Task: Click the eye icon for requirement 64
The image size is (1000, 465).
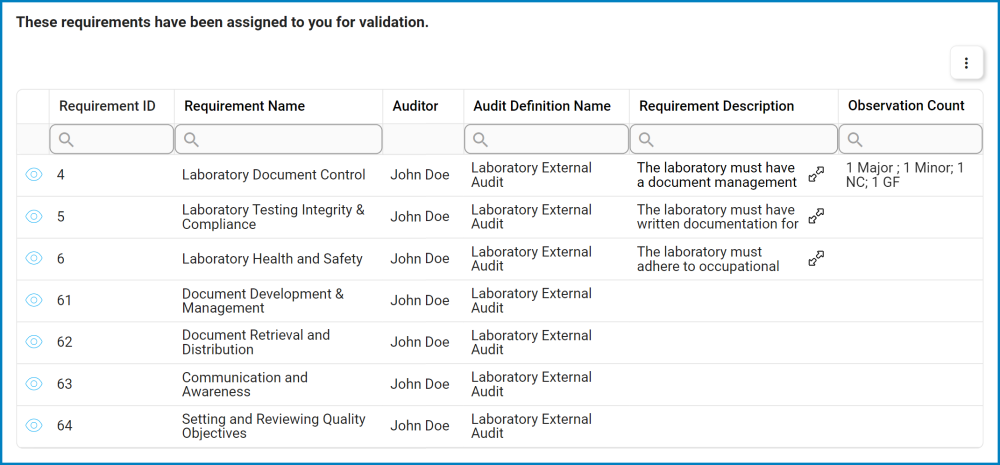Action: click(x=34, y=425)
